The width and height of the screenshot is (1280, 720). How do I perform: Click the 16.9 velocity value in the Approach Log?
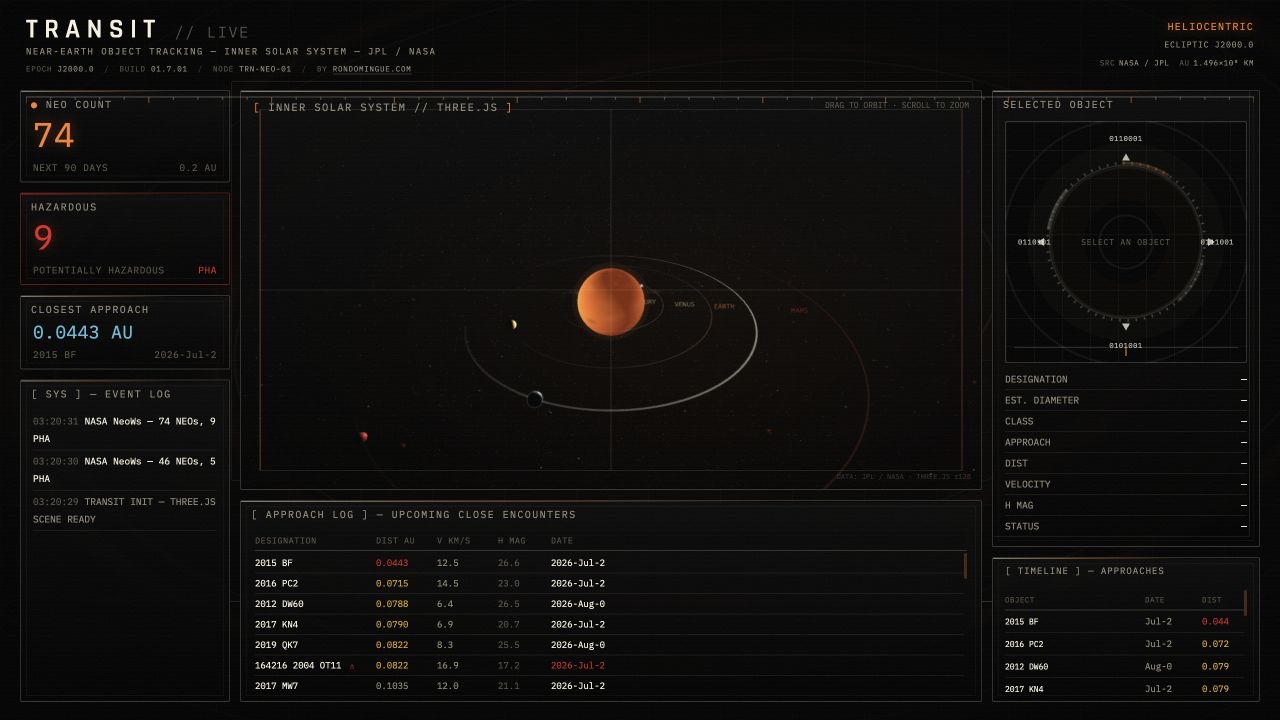[448, 666]
